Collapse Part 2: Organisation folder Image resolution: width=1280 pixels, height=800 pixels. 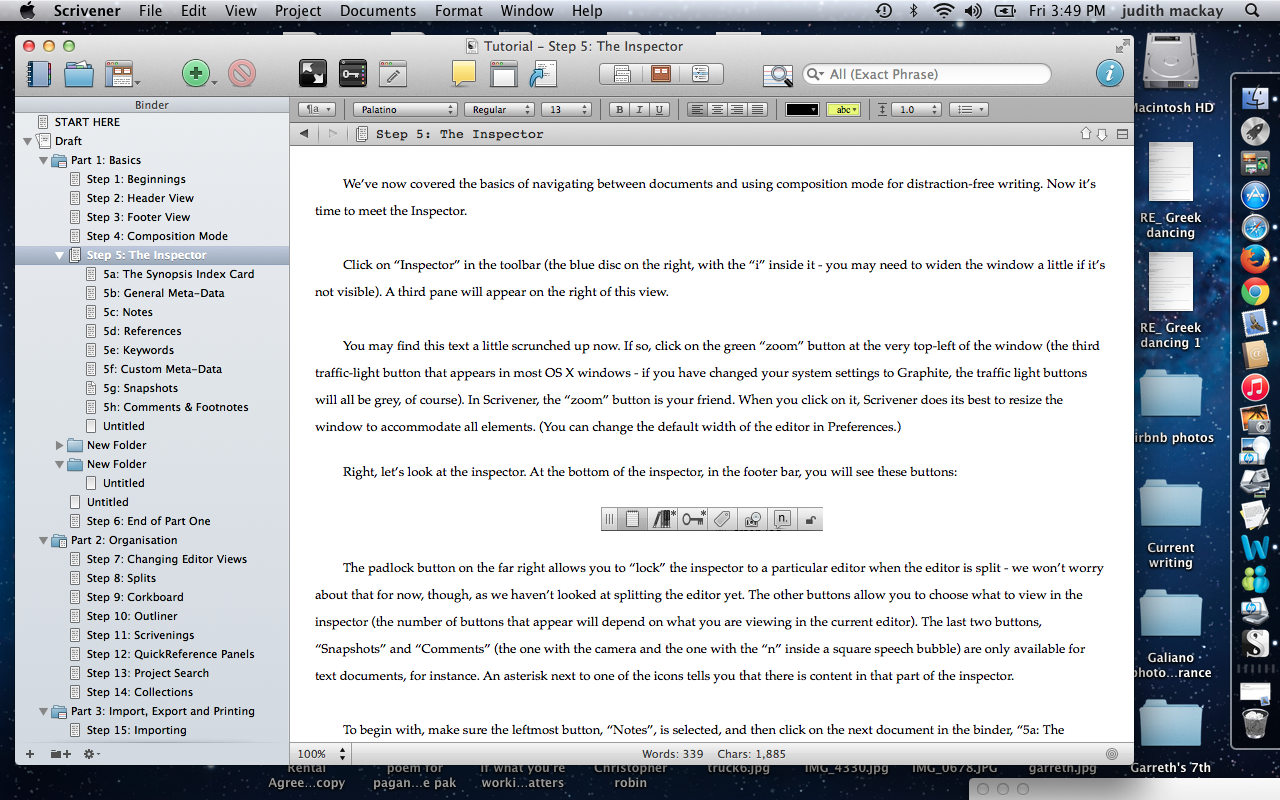point(43,540)
